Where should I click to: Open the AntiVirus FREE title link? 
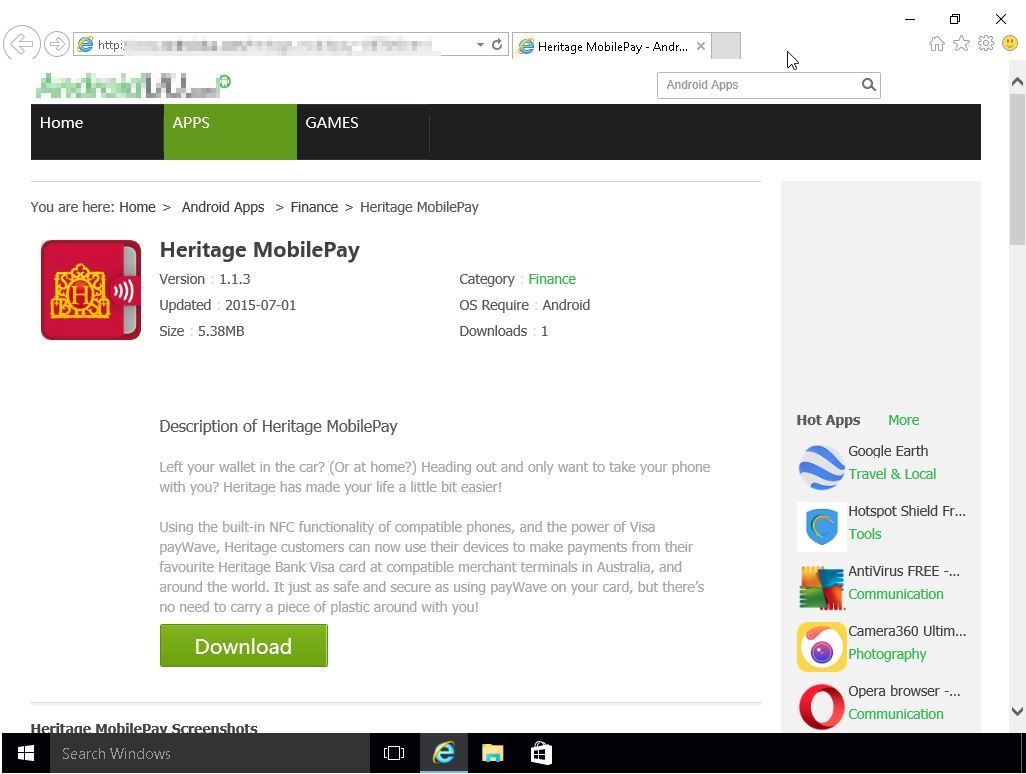[904, 571]
